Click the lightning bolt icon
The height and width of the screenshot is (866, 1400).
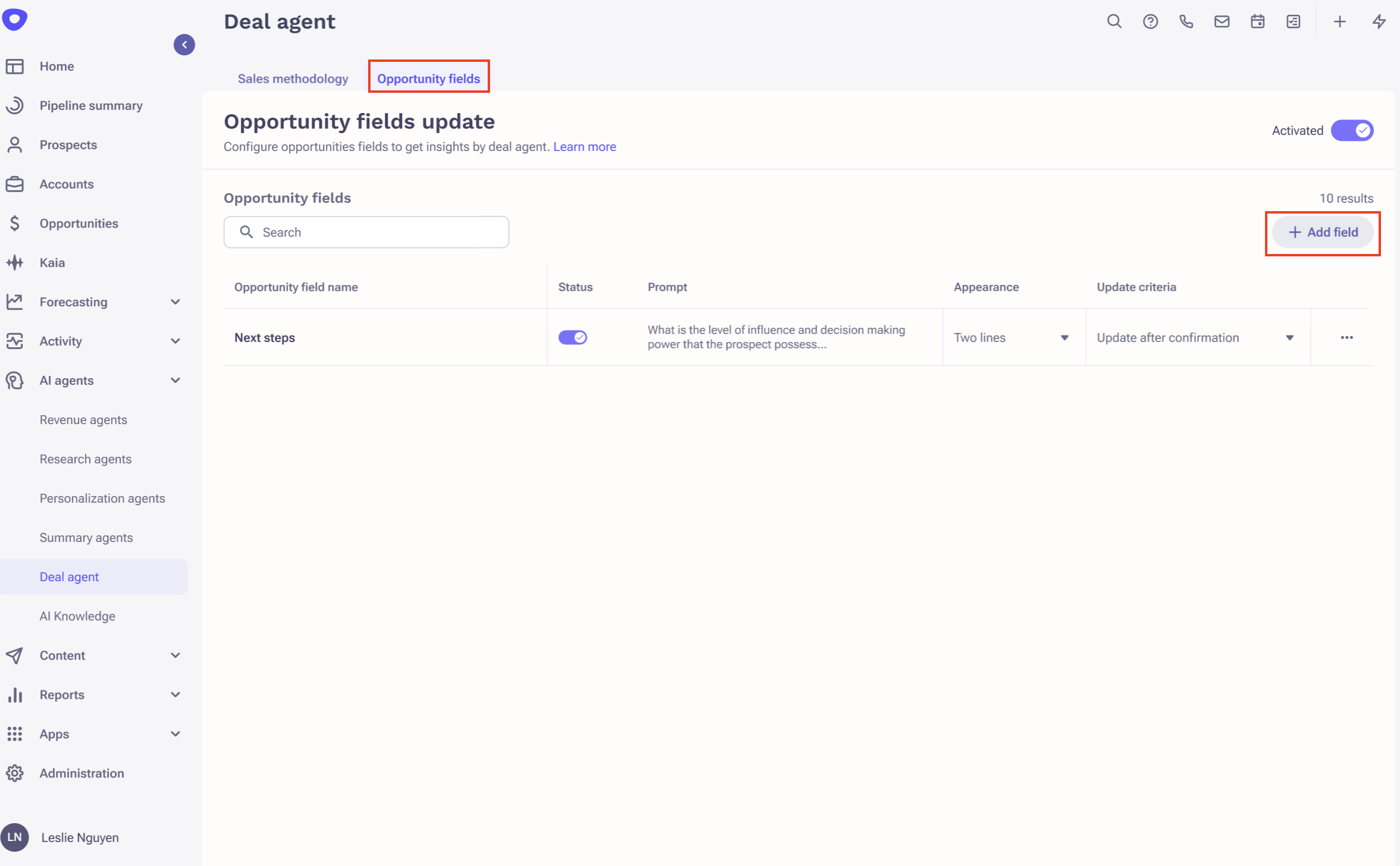pos(1379,22)
